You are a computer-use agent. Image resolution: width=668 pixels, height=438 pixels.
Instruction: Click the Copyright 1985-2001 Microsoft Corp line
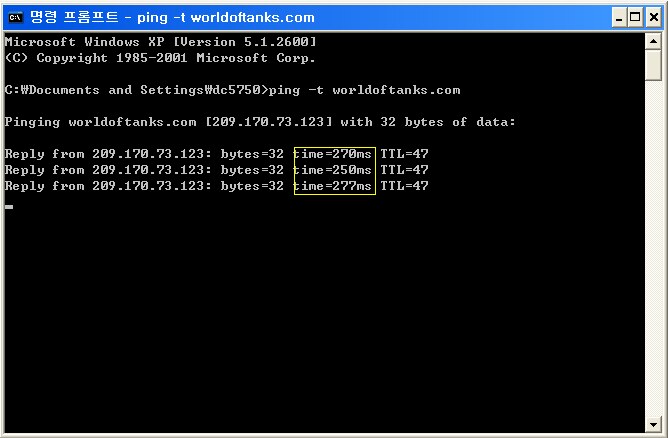coord(160,58)
